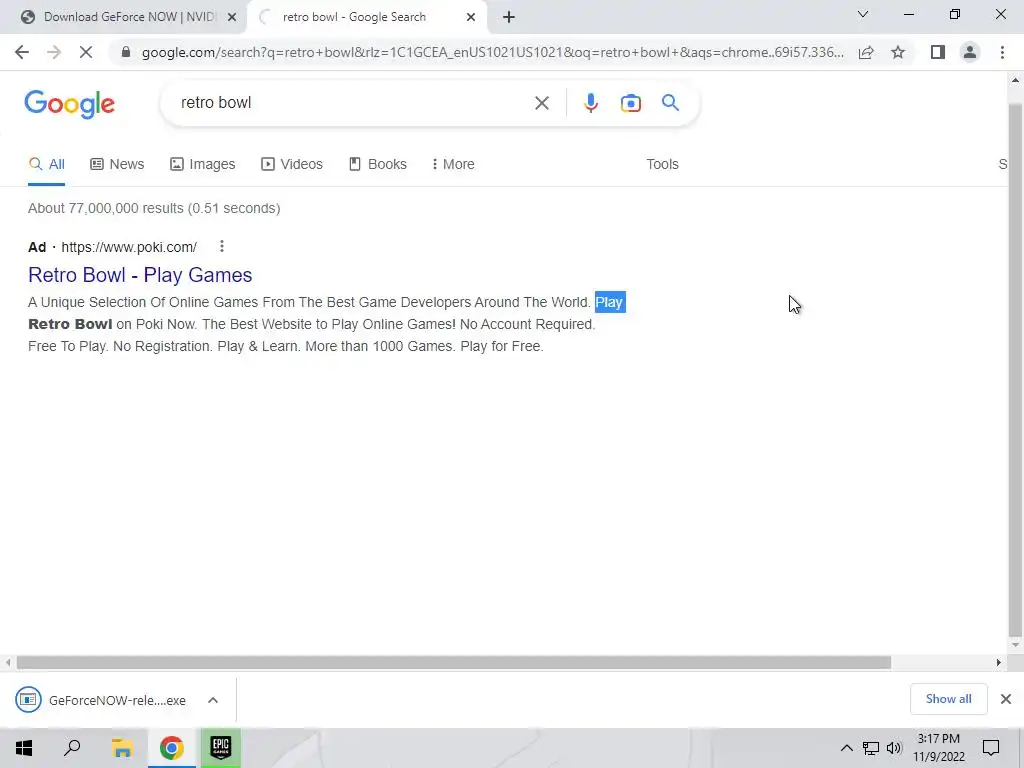The height and width of the screenshot is (768, 1024).
Task: Open ad options for the Poki result
Action: [x=222, y=246]
